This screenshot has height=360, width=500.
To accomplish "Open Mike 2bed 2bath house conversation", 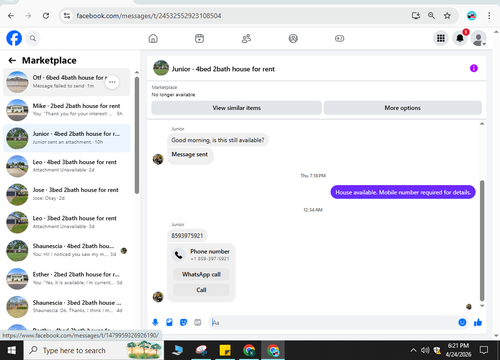I will (67, 110).
